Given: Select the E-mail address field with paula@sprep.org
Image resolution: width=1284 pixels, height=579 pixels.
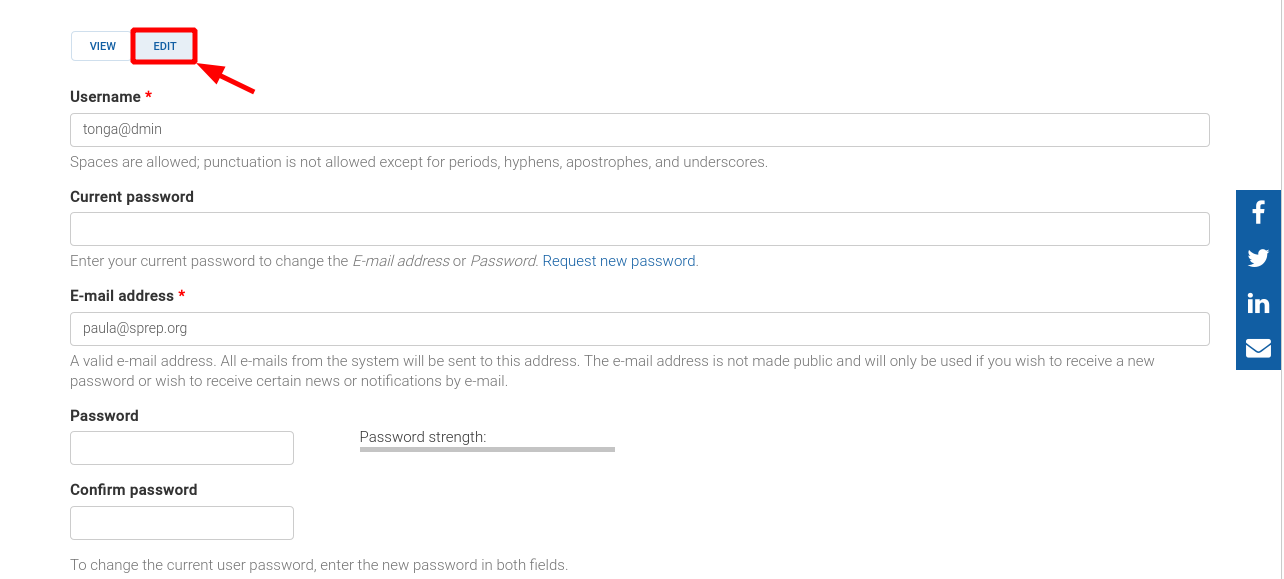Looking at the screenshot, I should pyautogui.click(x=640, y=329).
